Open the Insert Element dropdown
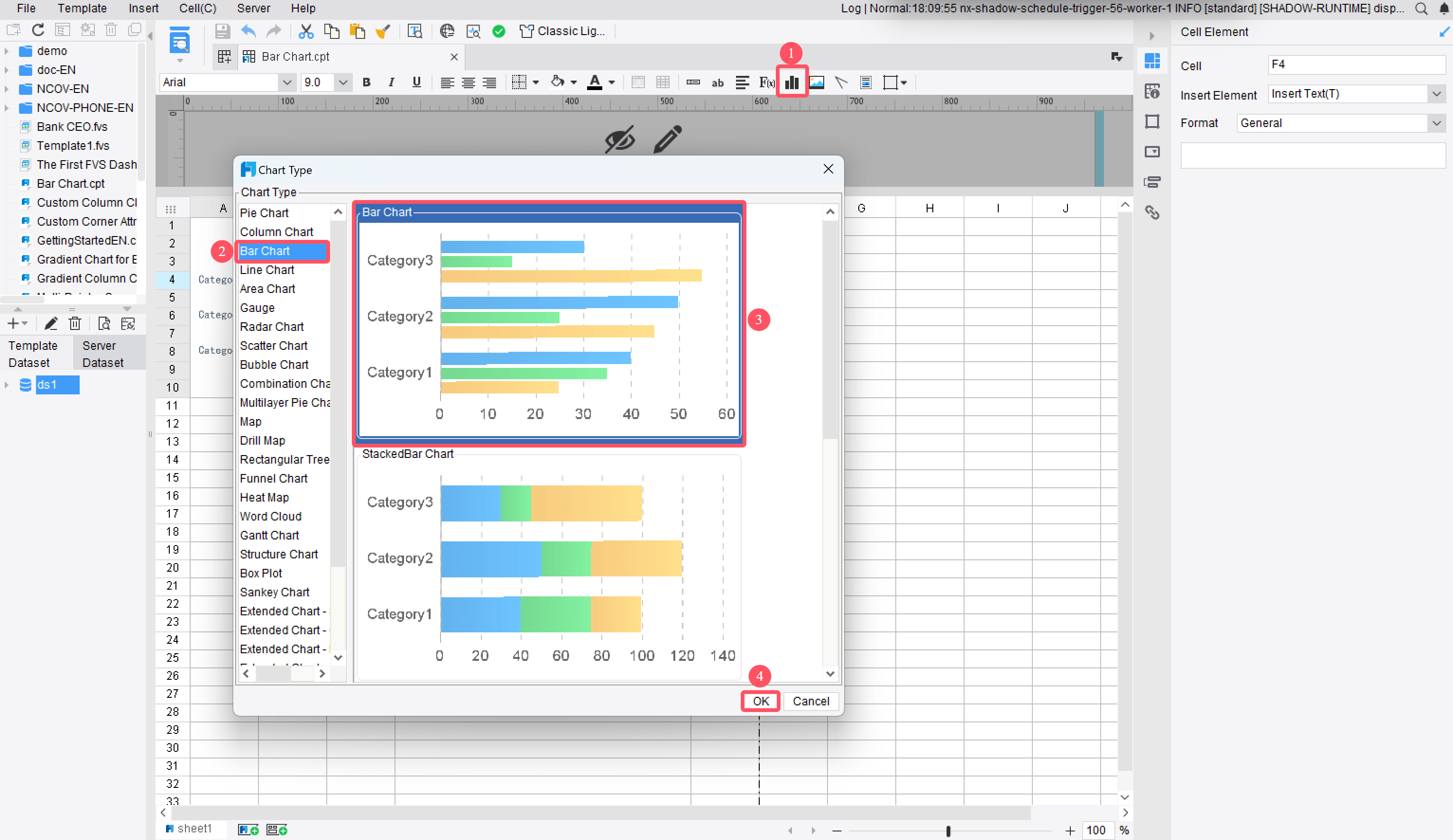The height and width of the screenshot is (840, 1453). pyautogui.click(x=1436, y=94)
